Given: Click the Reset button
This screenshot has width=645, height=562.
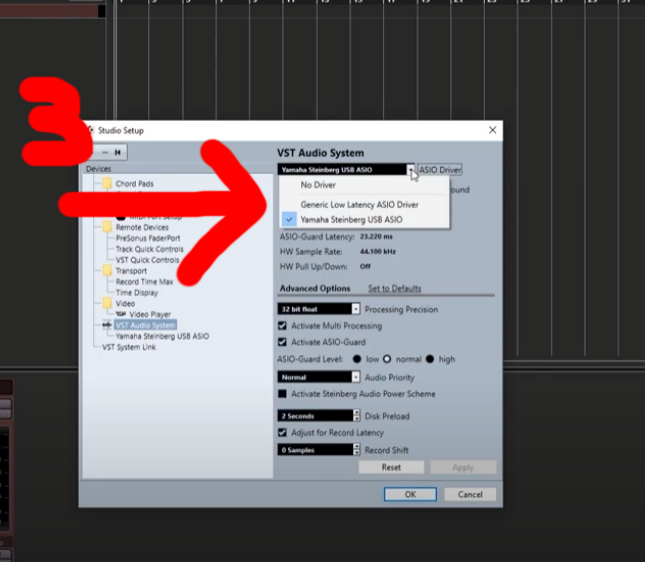Looking at the screenshot, I should [x=391, y=467].
